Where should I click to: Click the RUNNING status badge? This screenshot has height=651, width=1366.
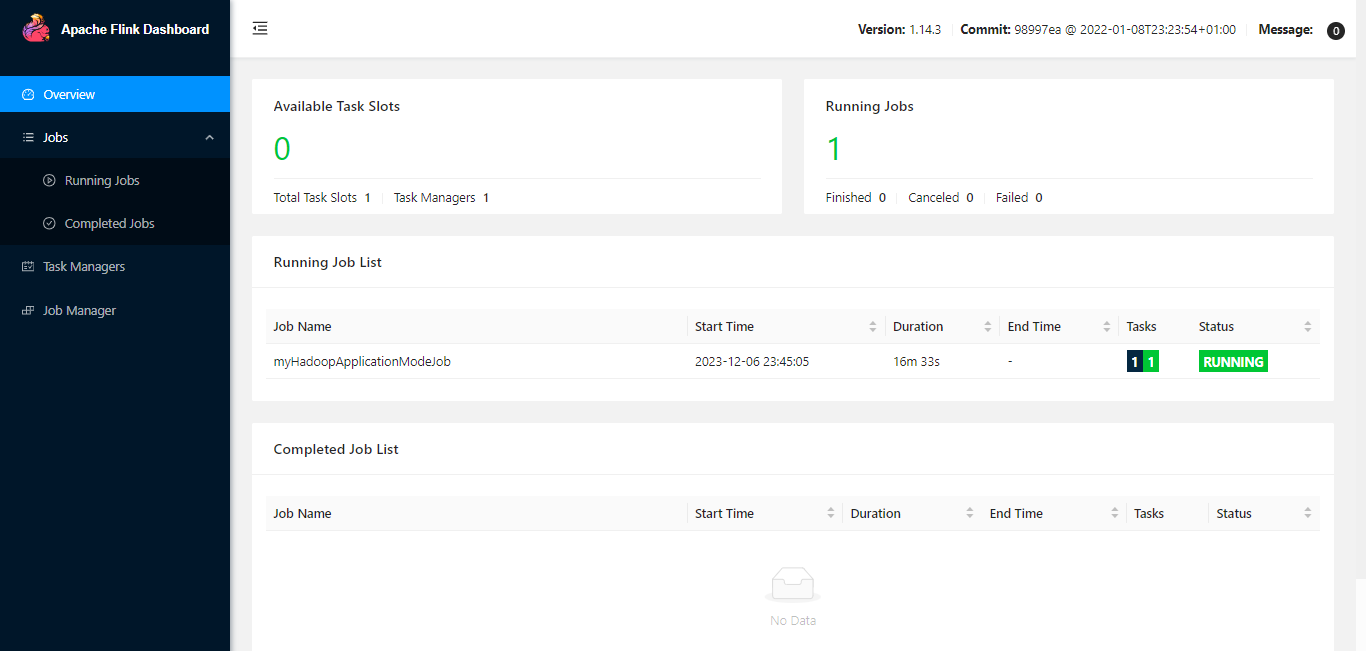click(1233, 361)
